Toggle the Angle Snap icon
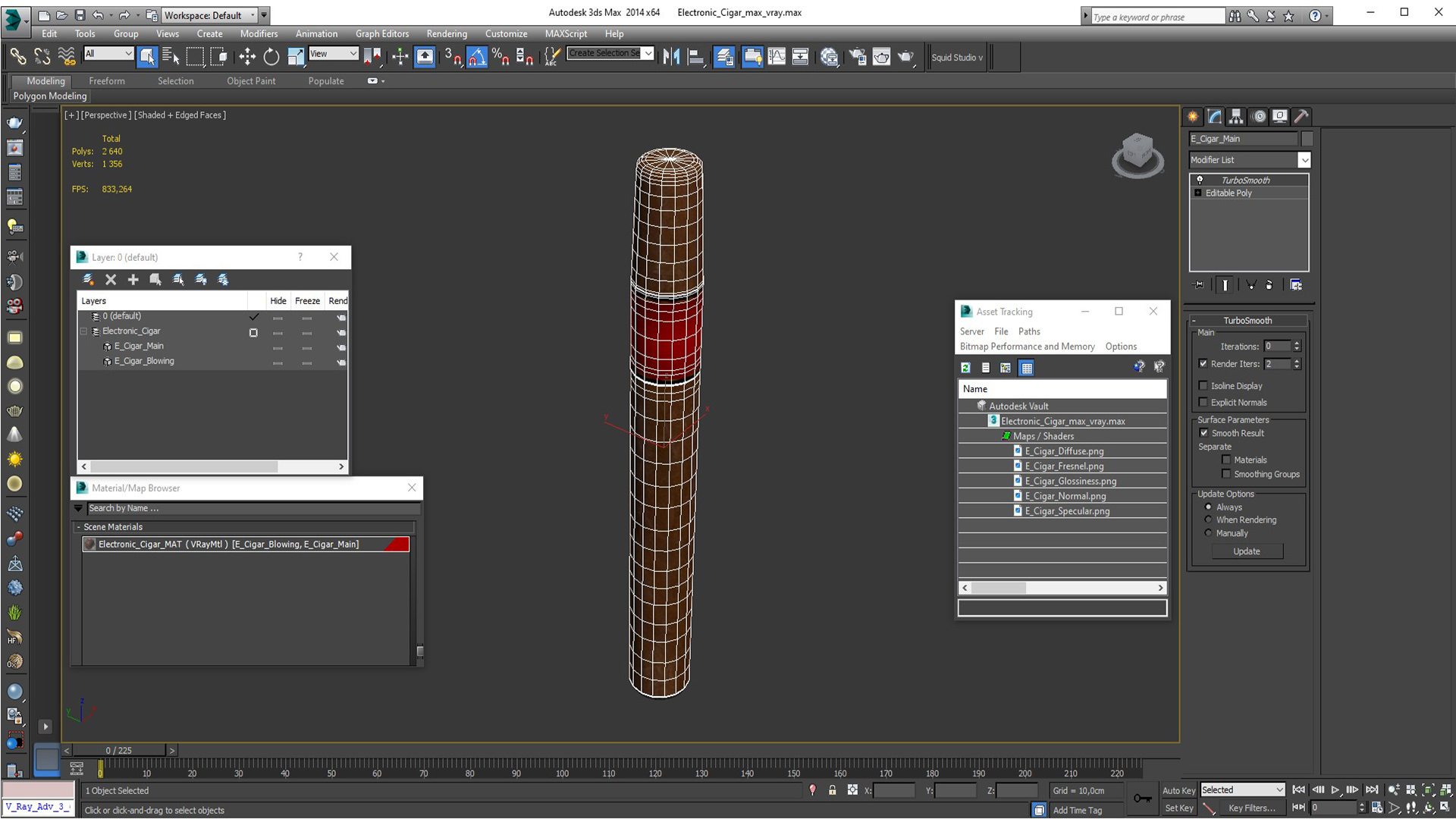This screenshot has width=1456, height=819. tap(476, 57)
